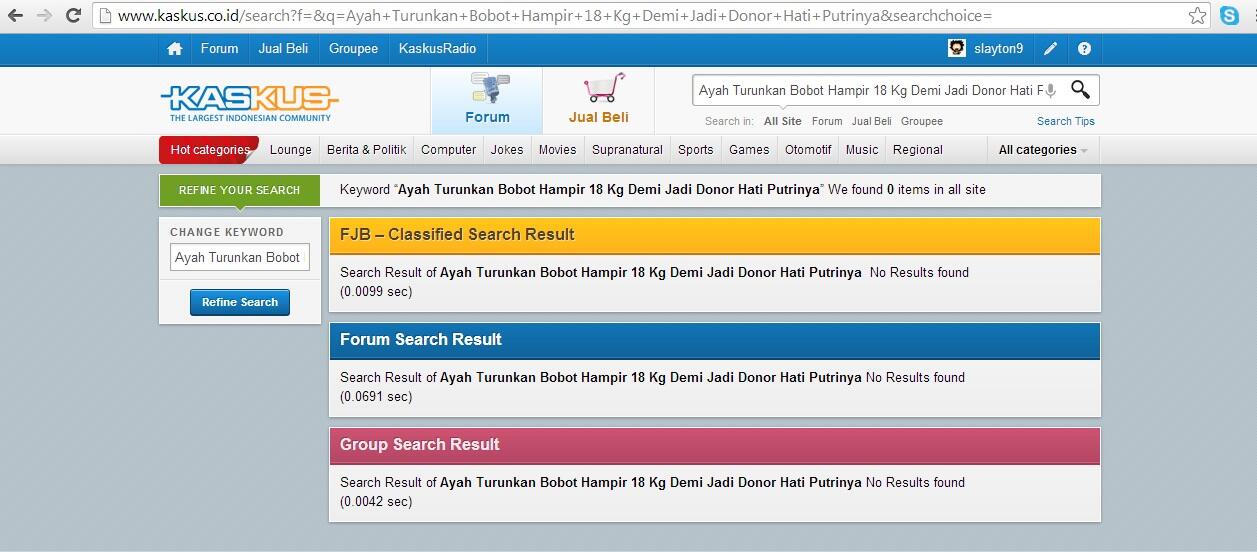Click the browser address bar URL
Image resolution: width=1257 pixels, height=552 pixels.
click(555, 16)
